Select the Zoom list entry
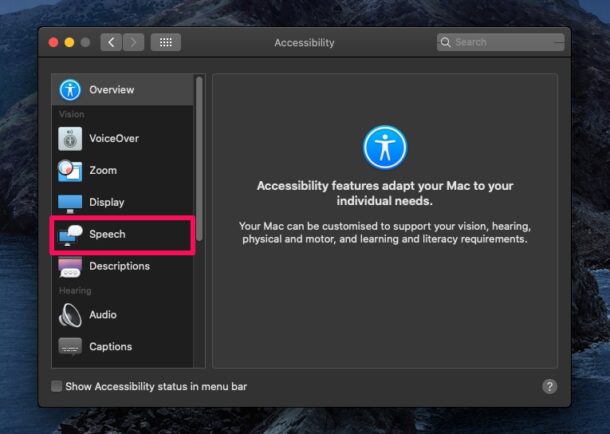Viewport: 610px width, 434px height. [x=122, y=170]
